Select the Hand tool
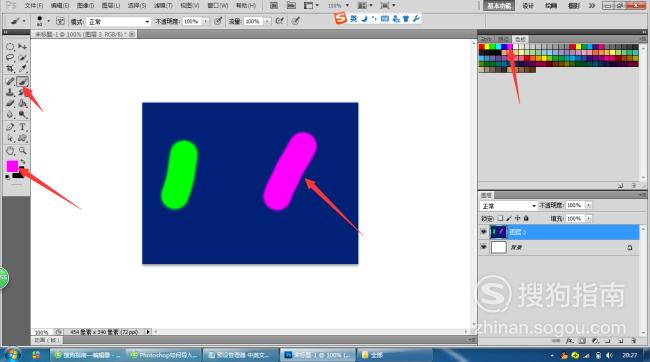The width and height of the screenshot is (650, 362). tap(10, 151)
